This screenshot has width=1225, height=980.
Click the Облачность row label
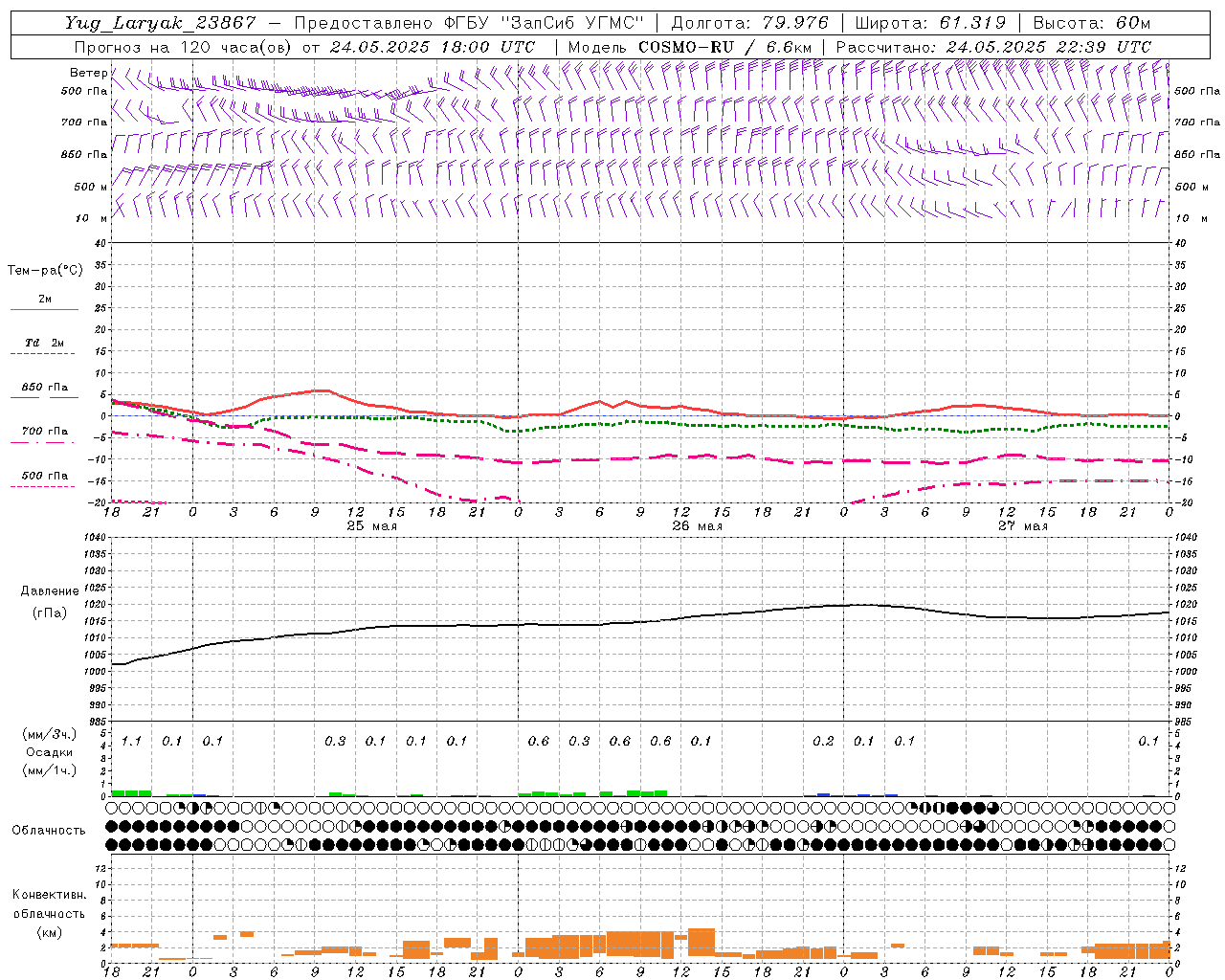pos(49,831)
